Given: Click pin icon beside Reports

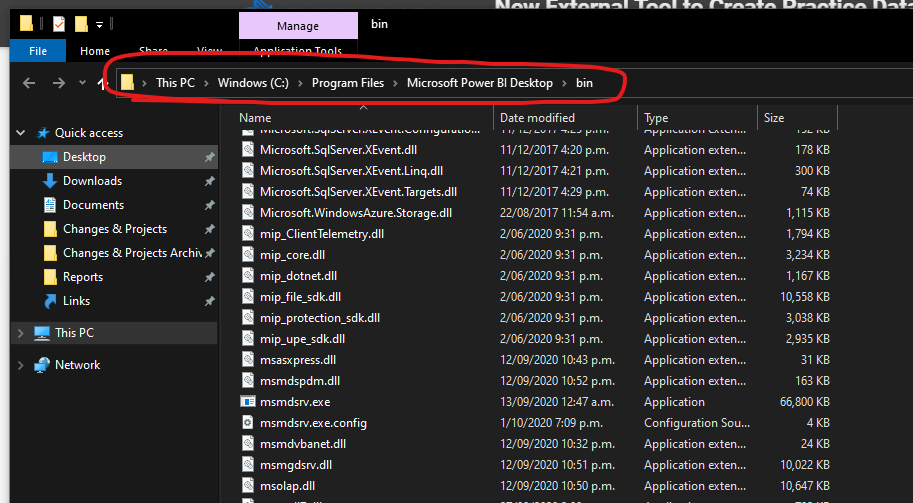Looking at the screenshot, I should pos(210,278).
